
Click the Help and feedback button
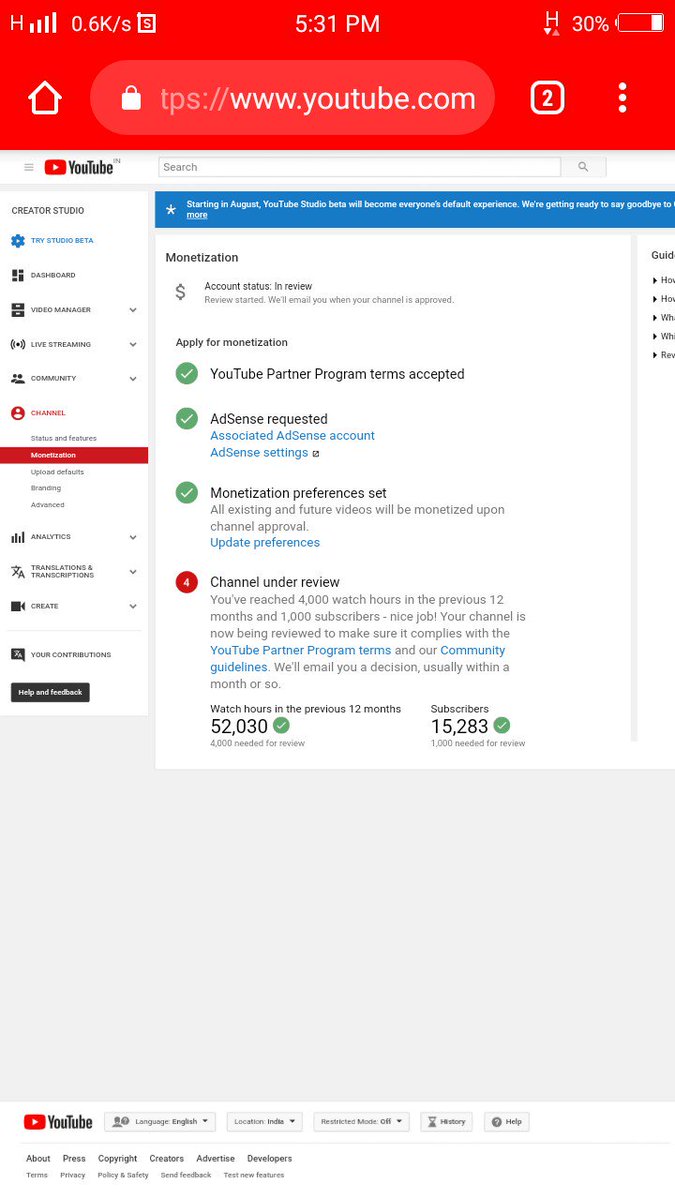50,692
